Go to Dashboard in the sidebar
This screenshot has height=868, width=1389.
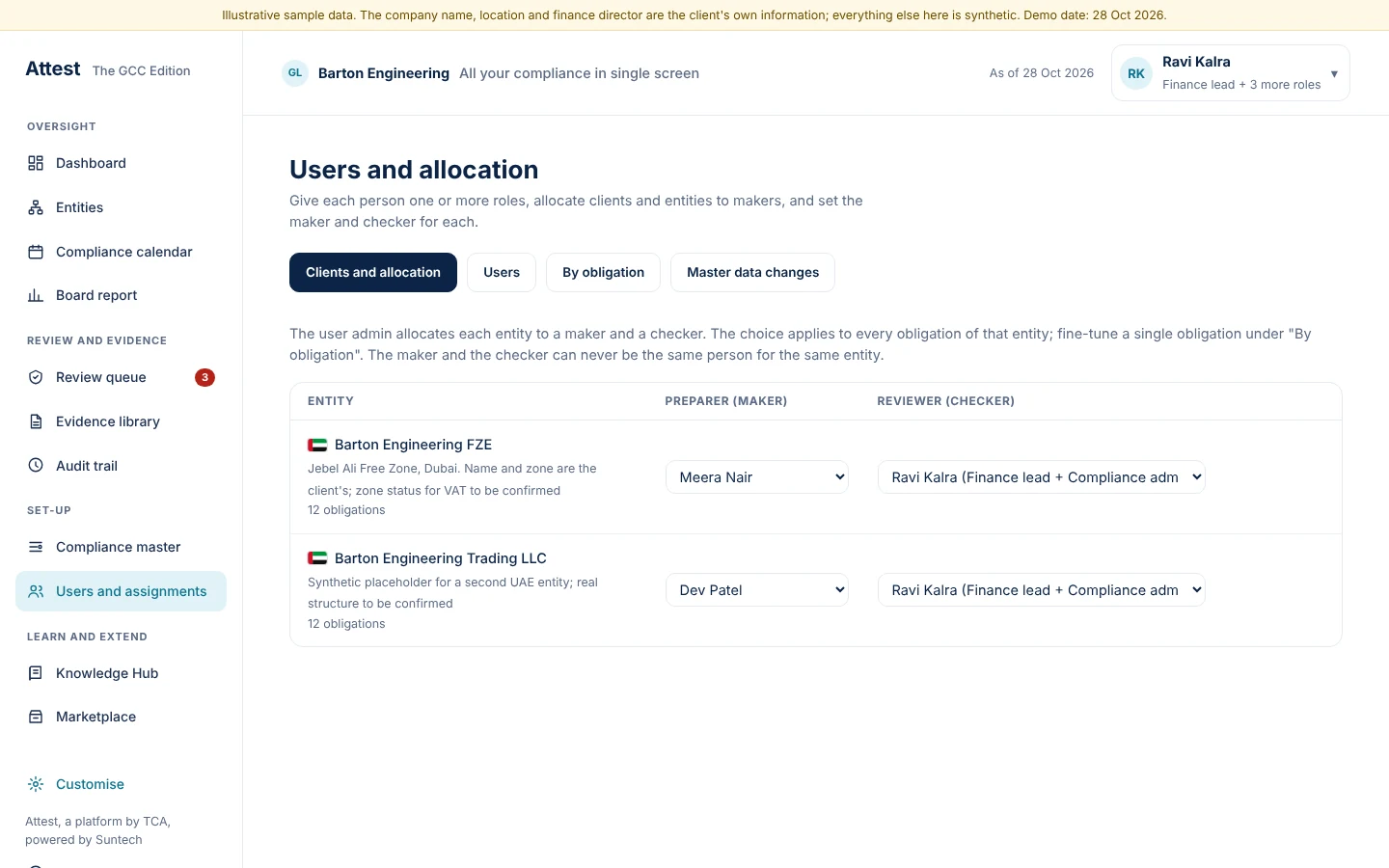pos(121,163)
